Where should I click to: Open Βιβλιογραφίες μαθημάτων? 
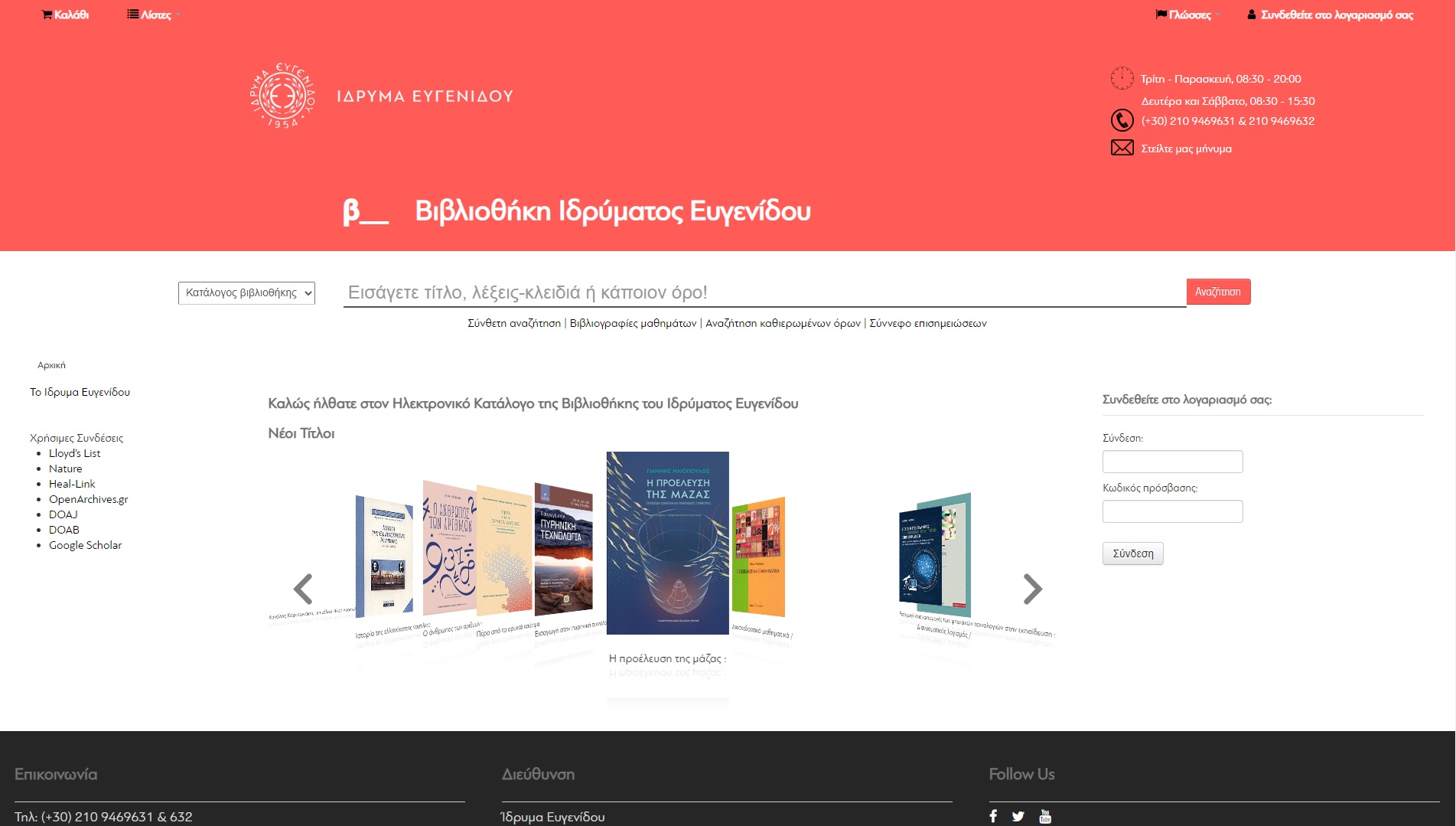click(x=633, y=323)
